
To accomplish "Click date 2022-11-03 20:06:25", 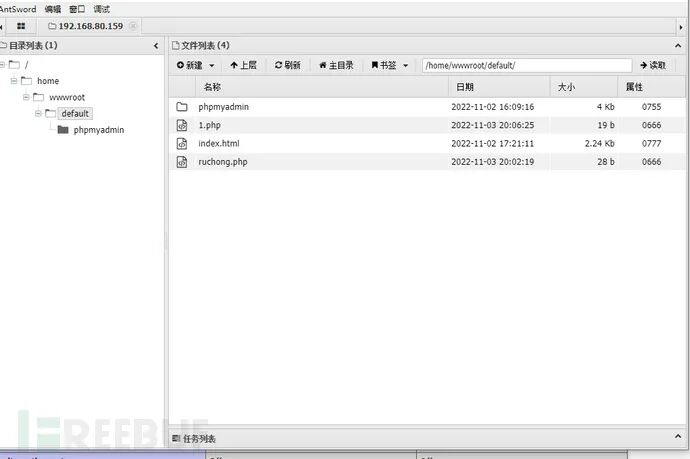I will 493,125.
